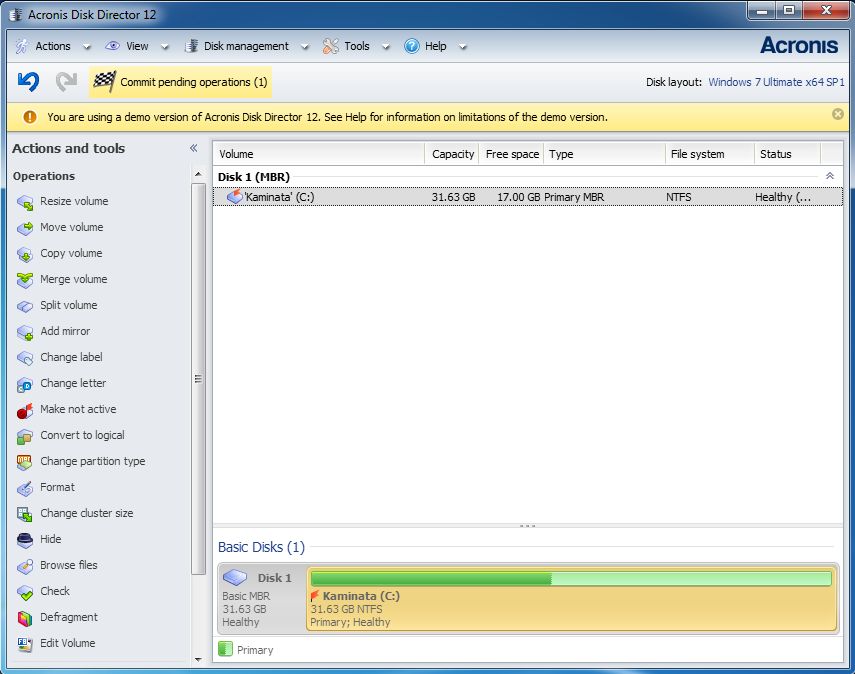Open the Disk management menu
This screenshot has height=674, width=855.
pos(246,46)
